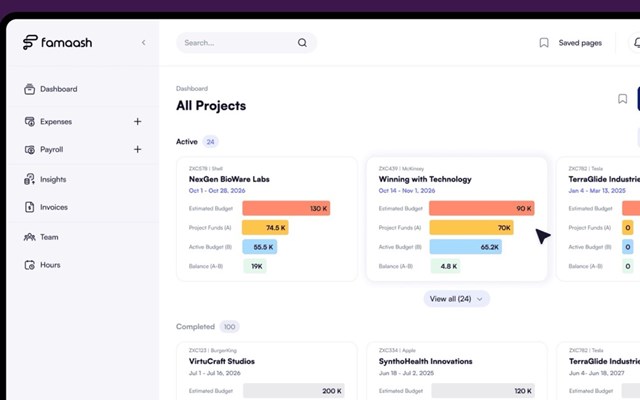Screen dimensions: 640x400
Task: Click the Jun 18 - Jul 2, 2025 date
Action: 406,373
